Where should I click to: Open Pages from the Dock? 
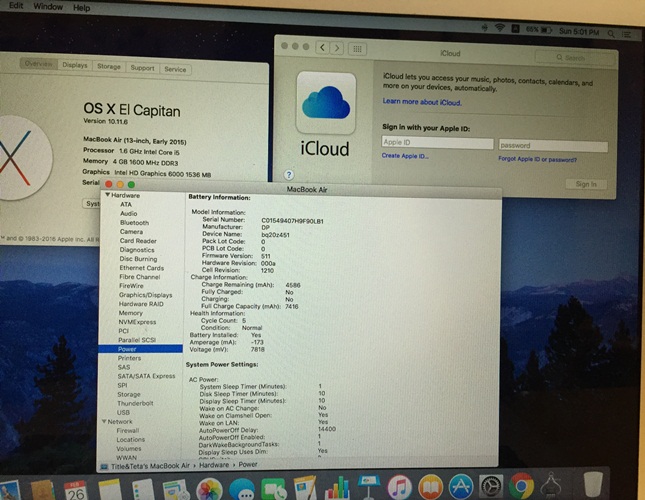click(305, 488)
